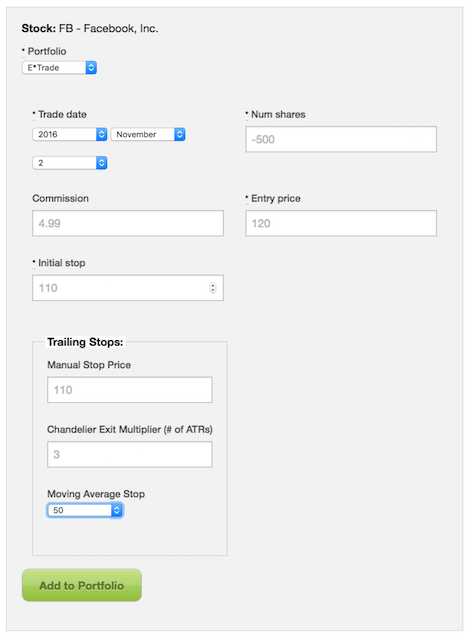The width and height of the screenshot is (470, 634).
Task: Click the blue arrow icon beside 50
Action: pos(117,510)
